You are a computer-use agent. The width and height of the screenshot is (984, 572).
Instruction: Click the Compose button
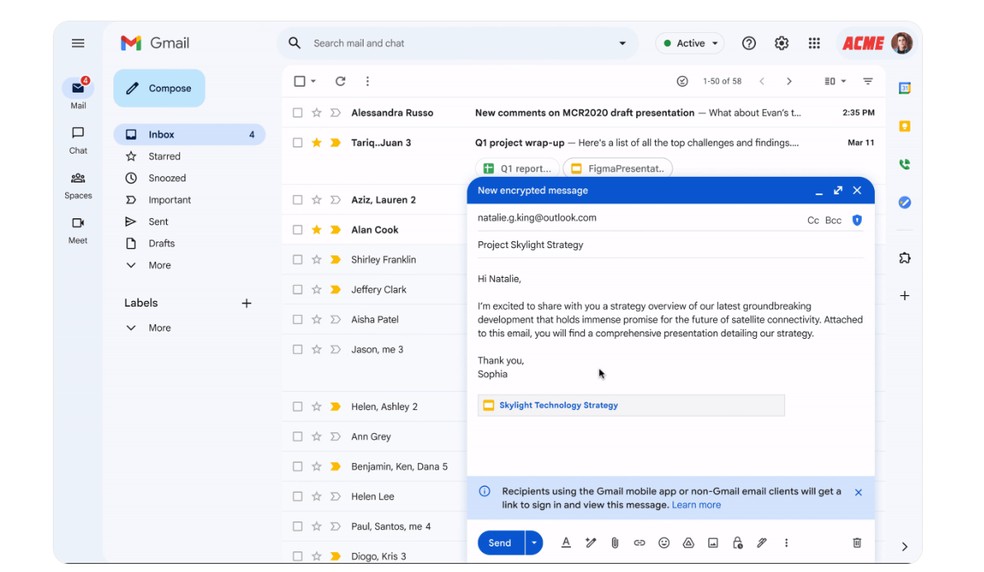(x=159, y=88)
